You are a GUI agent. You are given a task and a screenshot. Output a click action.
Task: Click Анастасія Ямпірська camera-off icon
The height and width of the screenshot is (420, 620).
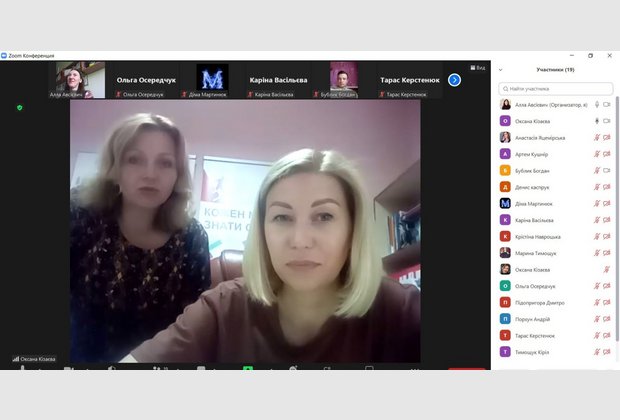coord(607,138)
